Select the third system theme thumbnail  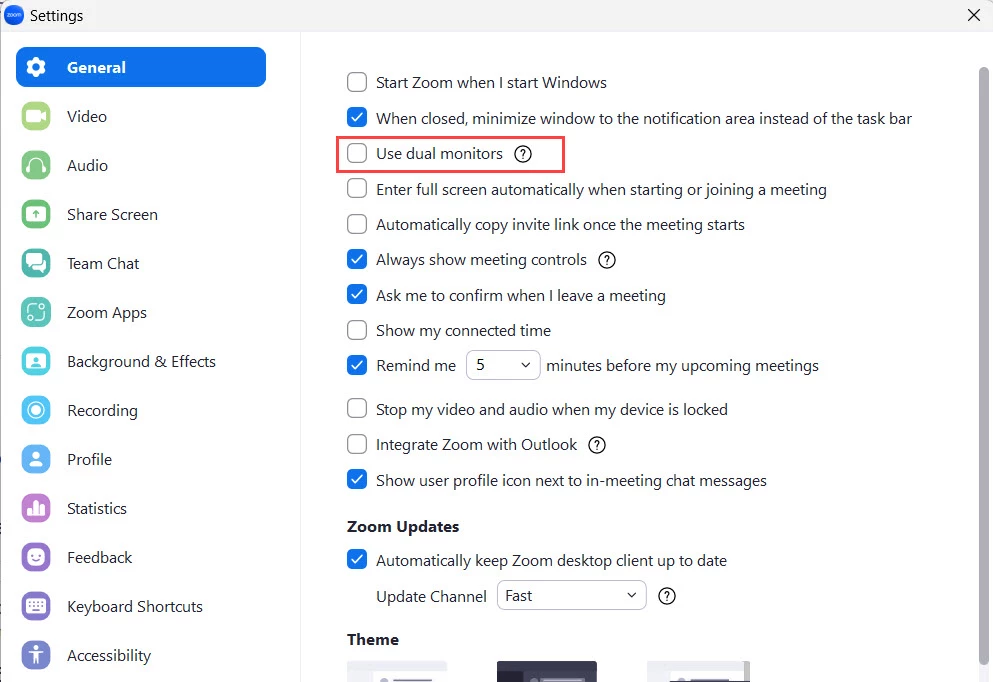tap(698, 671)
